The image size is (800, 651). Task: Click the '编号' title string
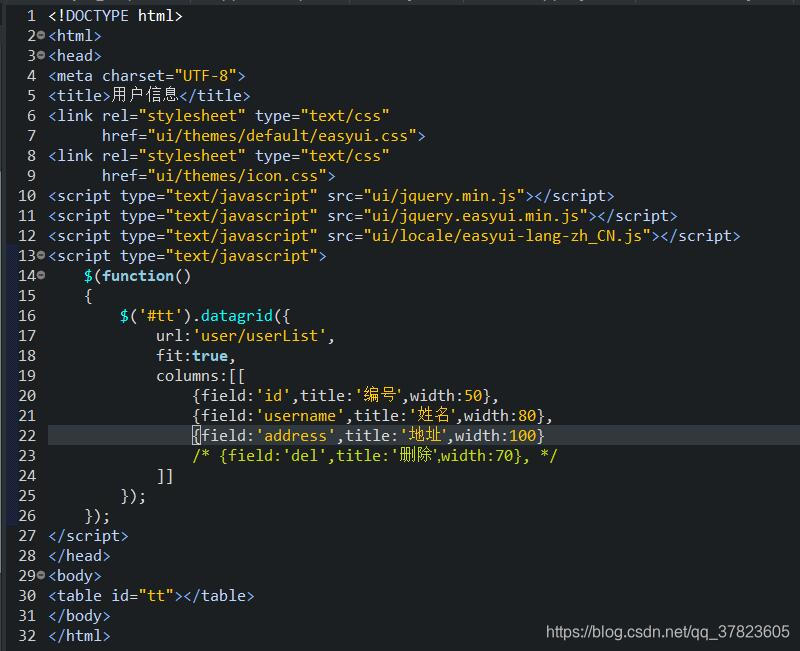[x=380, y=395]
